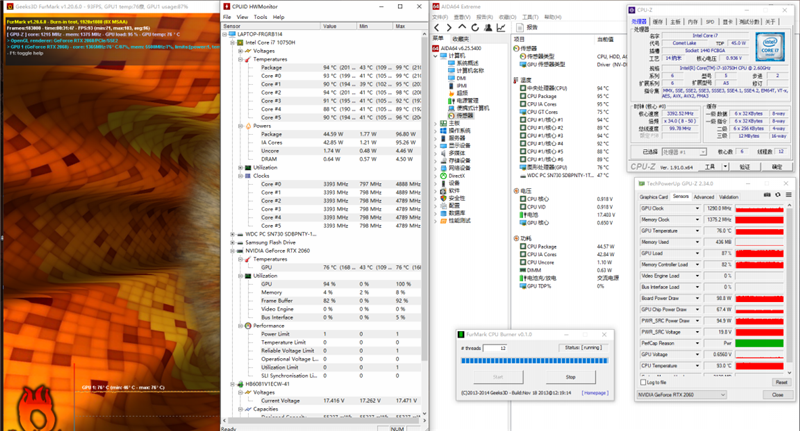Click GPU Clock red graph in GPU-Z
800x431 pixels.
(759, 208)
